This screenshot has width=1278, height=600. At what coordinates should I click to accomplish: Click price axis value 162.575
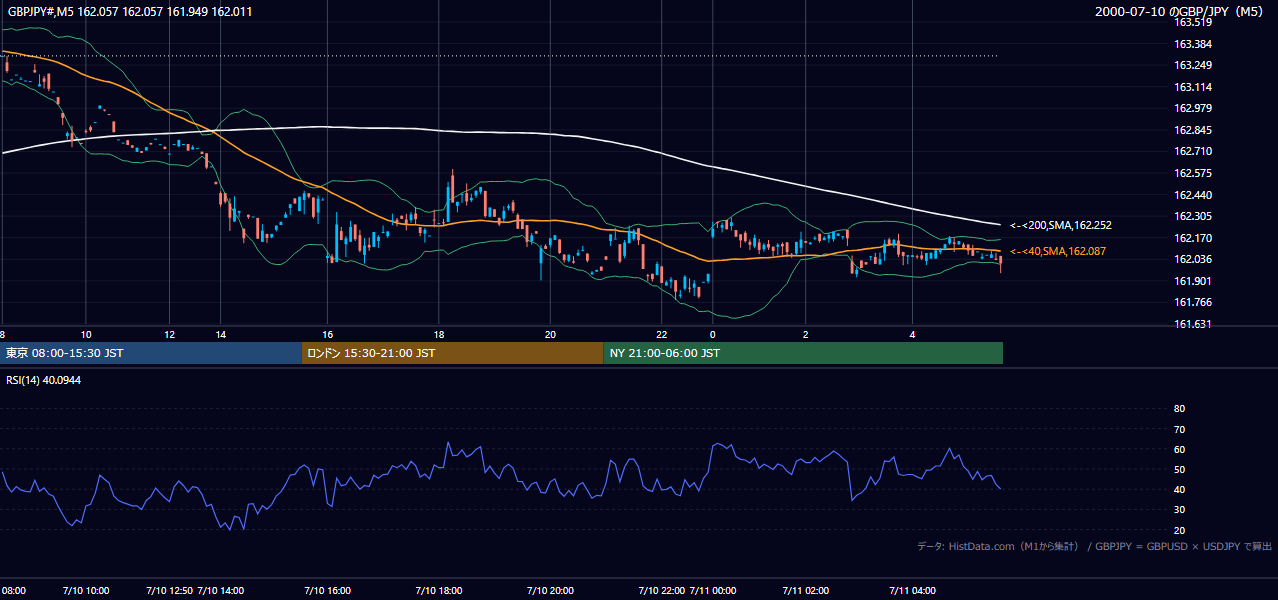(x=1192, y=173)
